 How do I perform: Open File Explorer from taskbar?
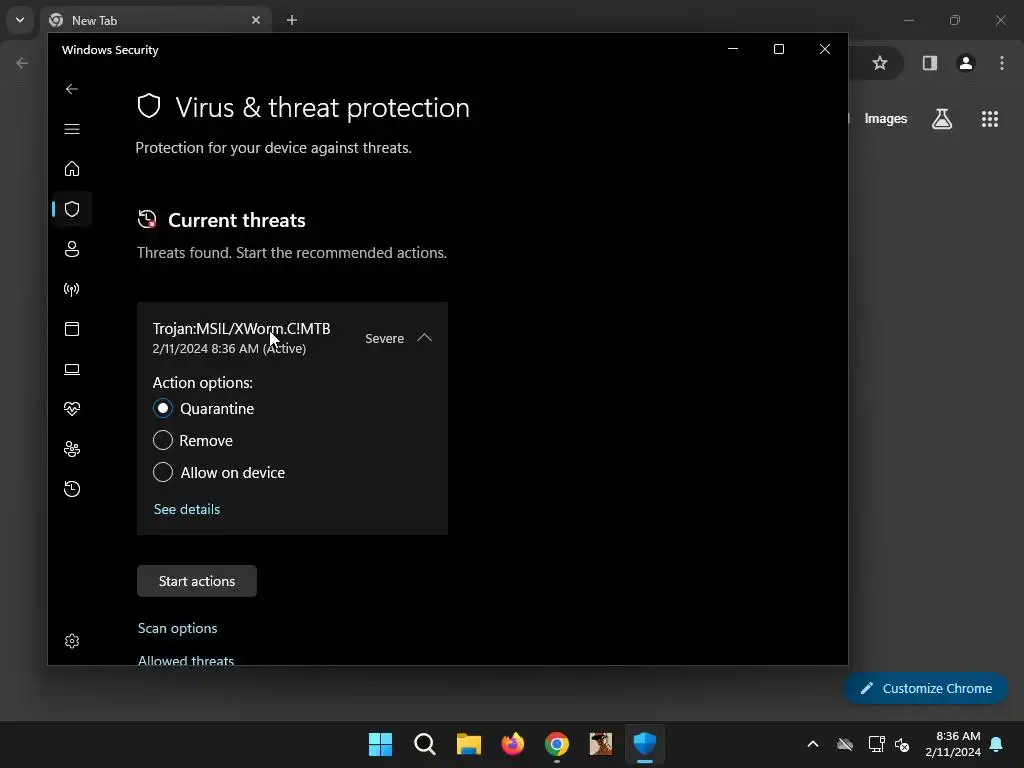click(x=469, y=744)
